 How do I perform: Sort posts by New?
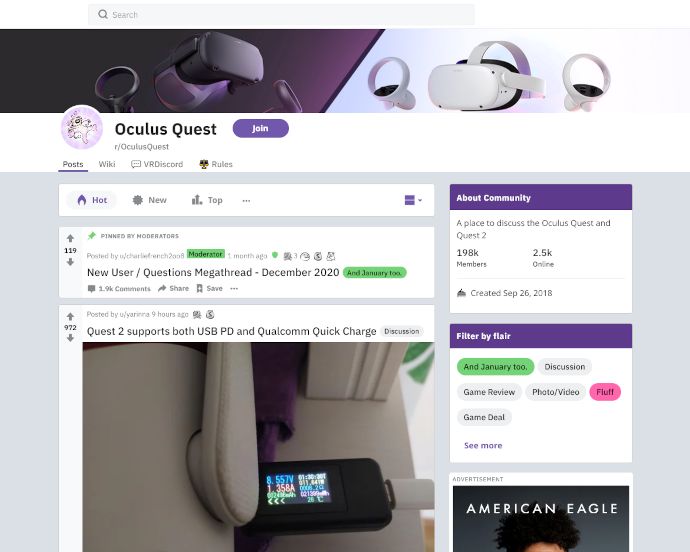150,200
